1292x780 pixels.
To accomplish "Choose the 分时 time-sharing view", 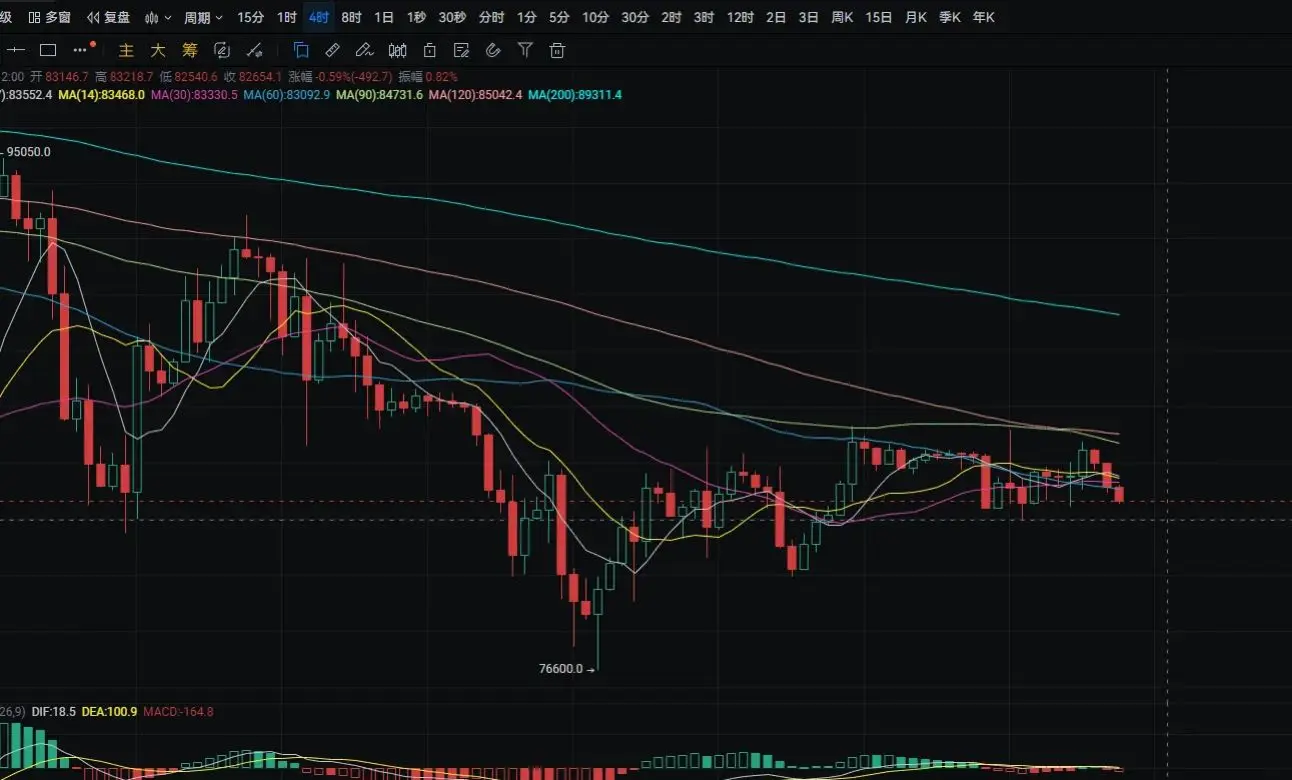I will pyautogui.click(x=491, y=18).
